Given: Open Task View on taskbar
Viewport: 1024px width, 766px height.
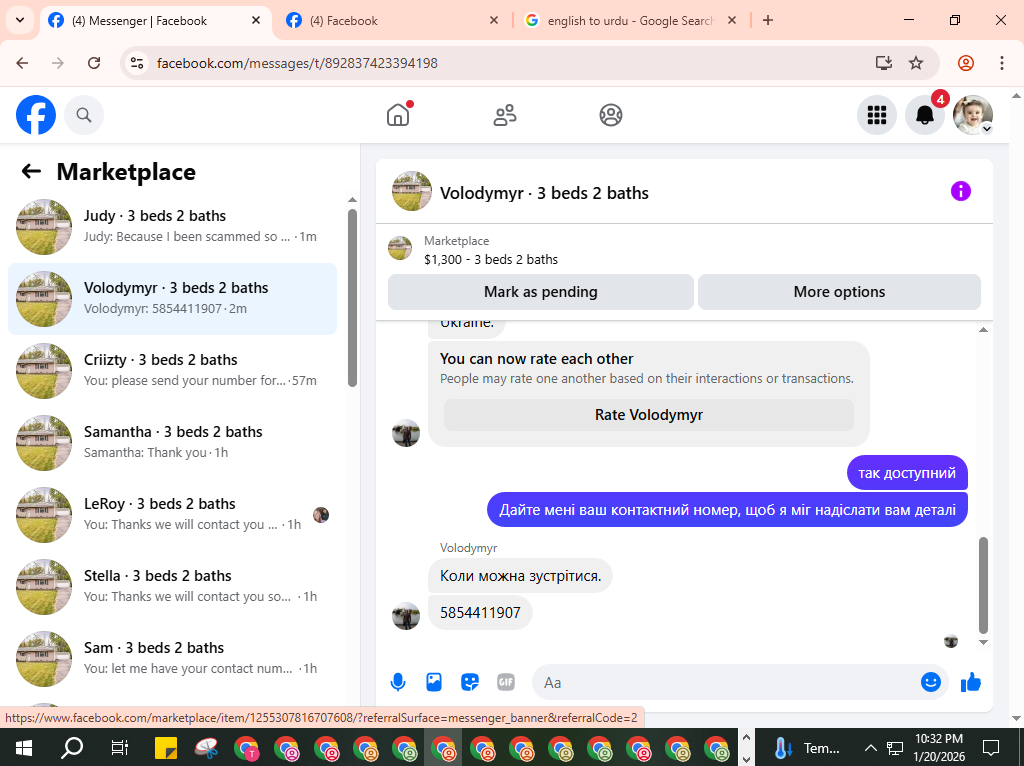Looking at the screenshot, I should tap(120, 748).
